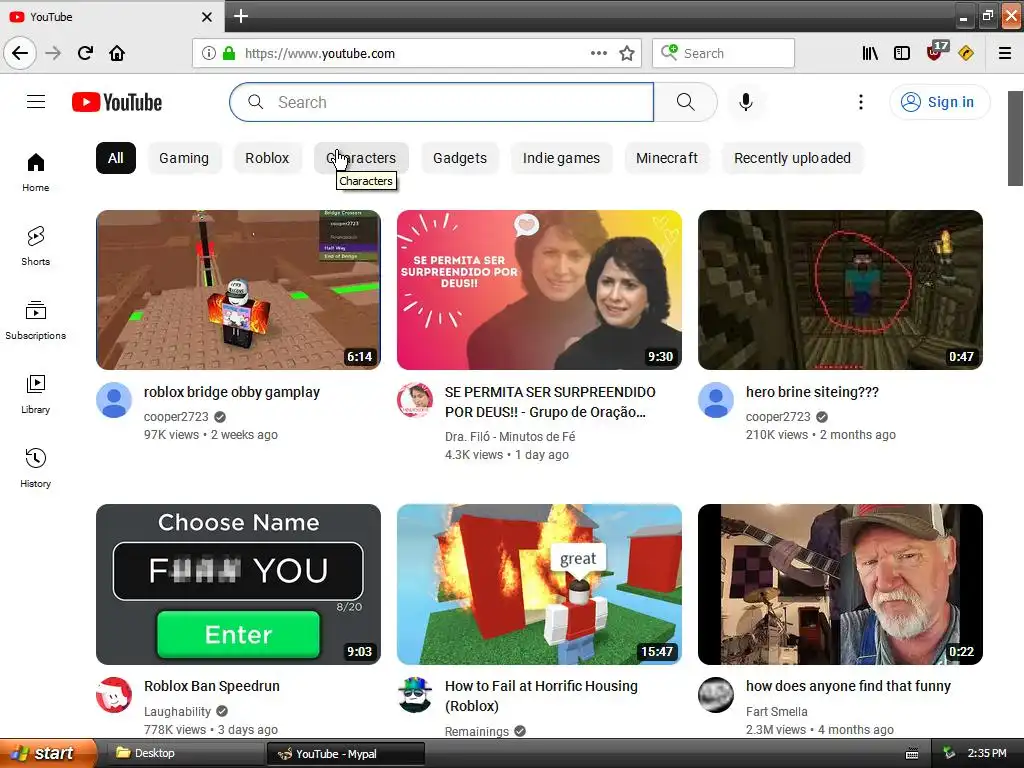The height and width of the screenshot is (768, 1024).
Task: Open the uBlock extension icon showing 17
Action: 936,52
